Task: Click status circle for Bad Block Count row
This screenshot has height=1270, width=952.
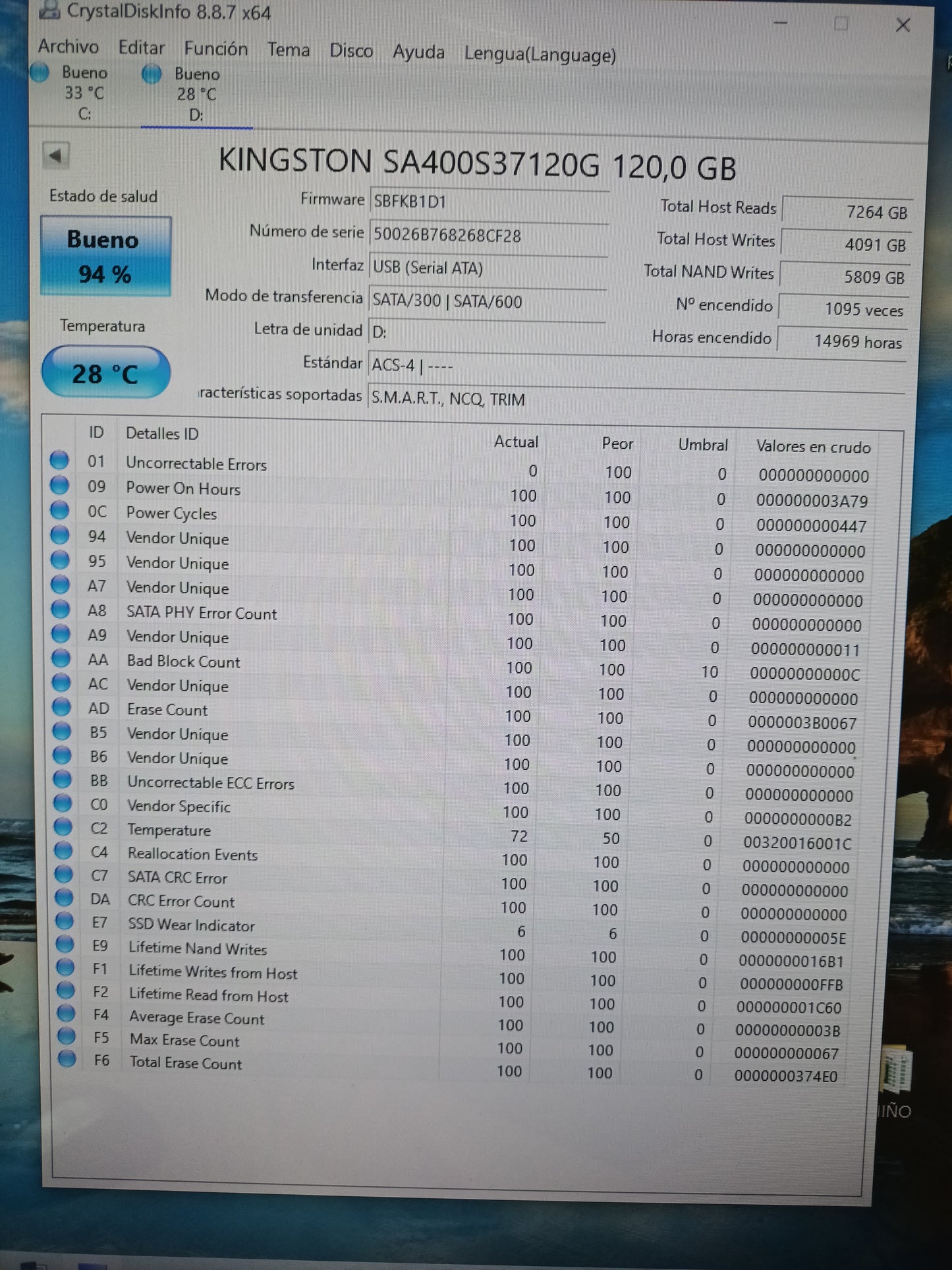Action: (61, 658)
